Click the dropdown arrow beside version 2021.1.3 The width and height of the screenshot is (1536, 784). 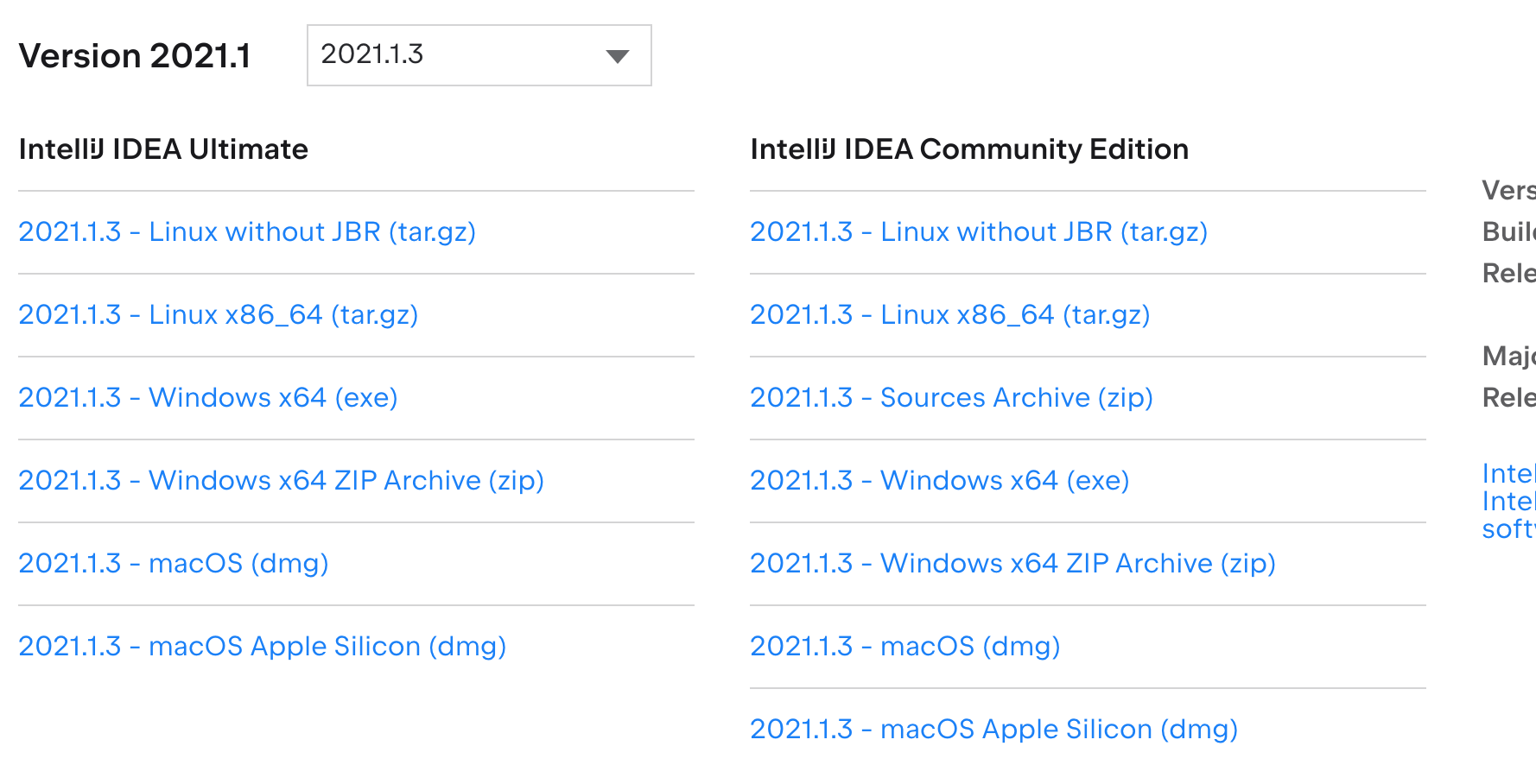617,56
